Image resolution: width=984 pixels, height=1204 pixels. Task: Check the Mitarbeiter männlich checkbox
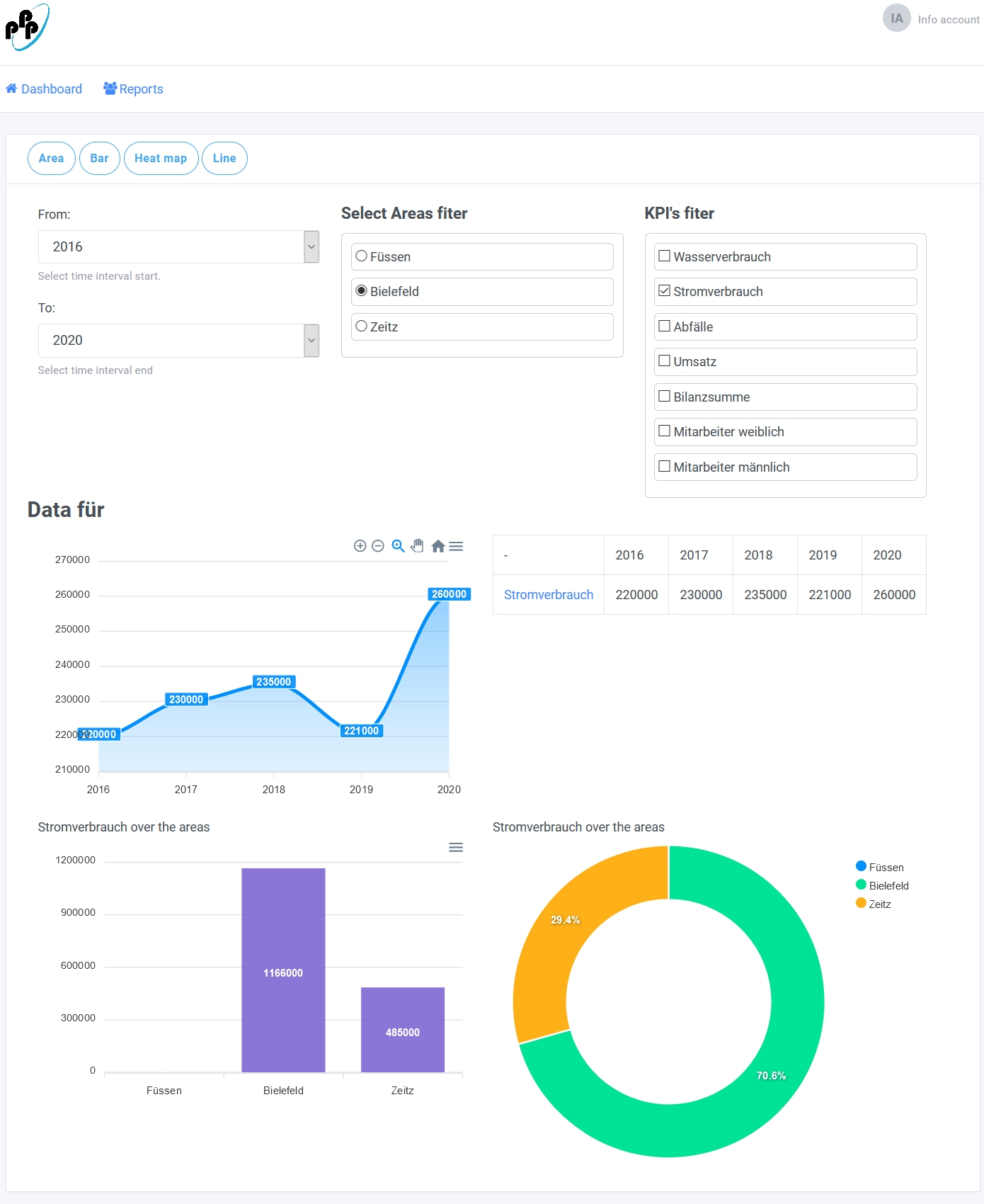coord(664,466)
